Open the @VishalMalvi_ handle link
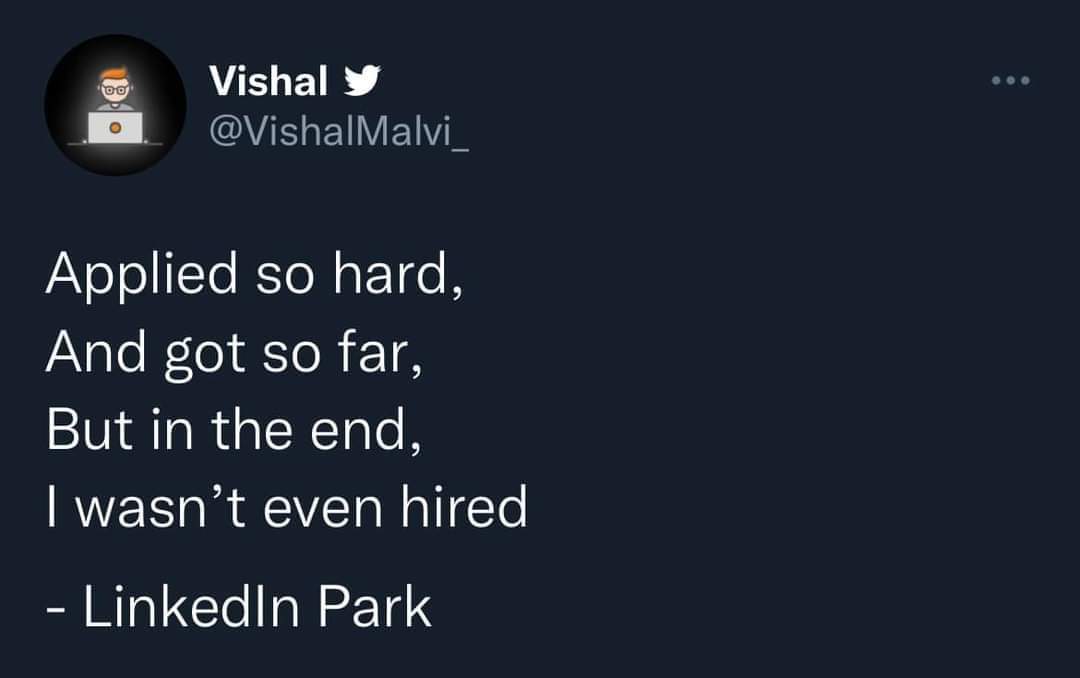The image size is (1080, 678). click(x=339, y=131)
